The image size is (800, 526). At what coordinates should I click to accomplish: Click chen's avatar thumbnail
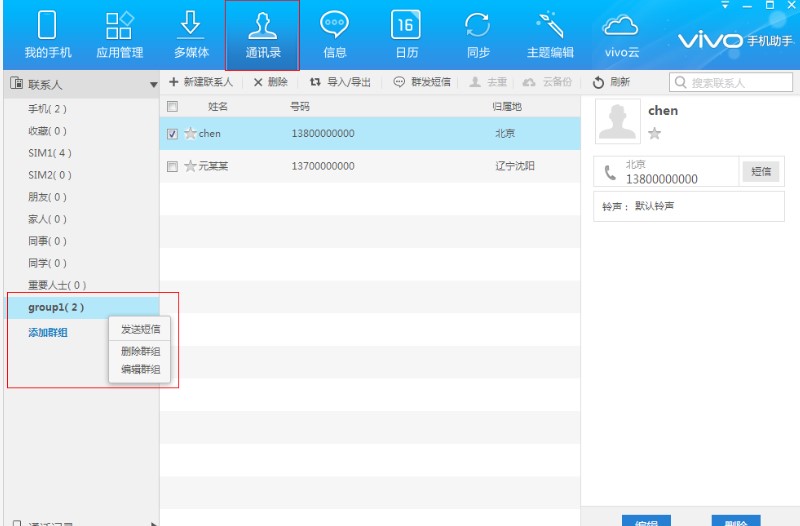[x=617, y=121]
